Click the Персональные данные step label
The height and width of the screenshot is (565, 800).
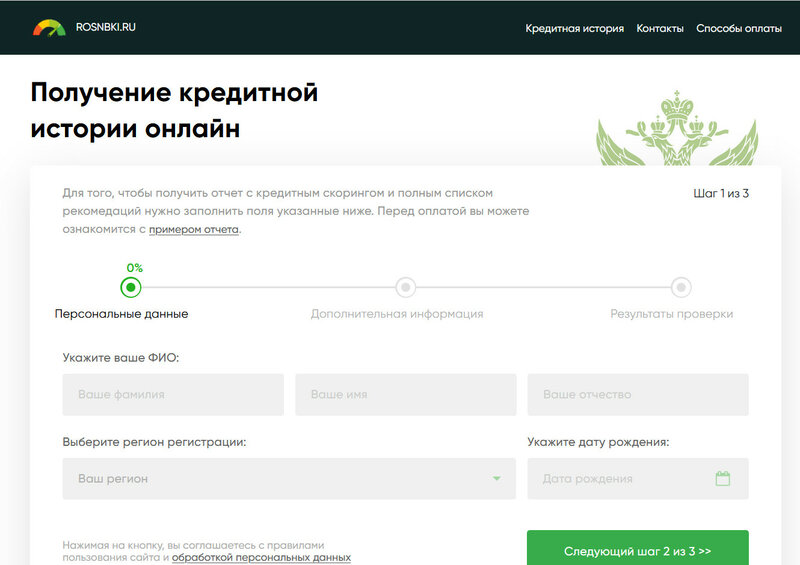pyautogui.click(x=121, y=314)
